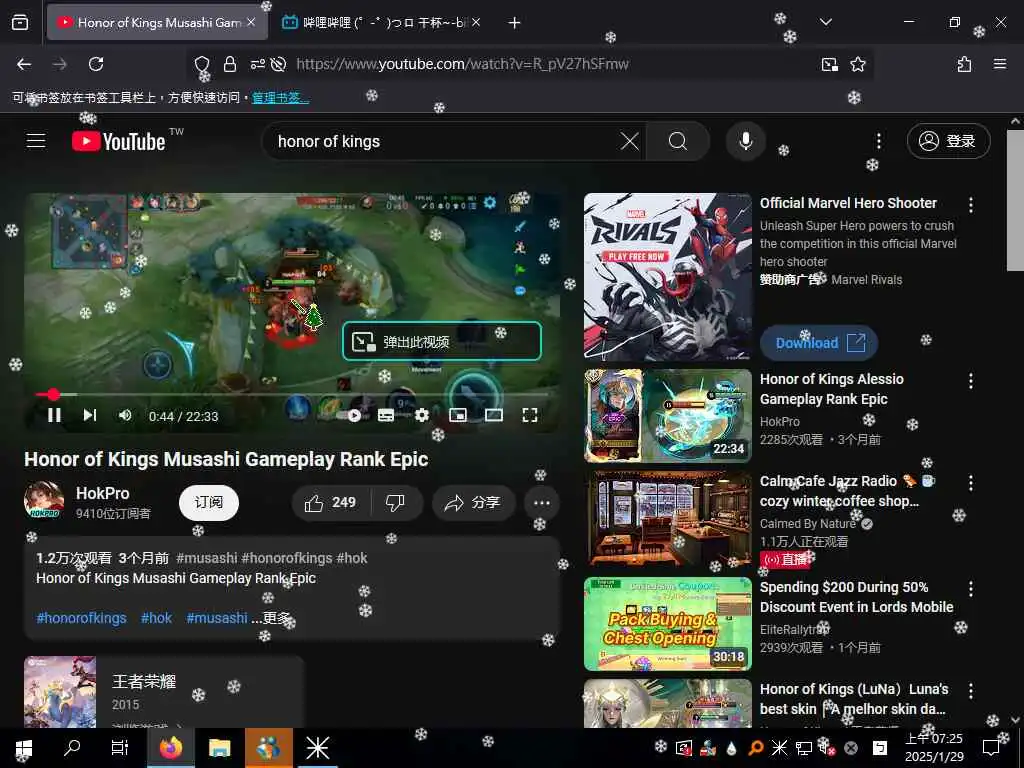Open the Calm Cafe Jazz Radio thumbnail
Screen dimensions: 1024x768
coord(667,519)
